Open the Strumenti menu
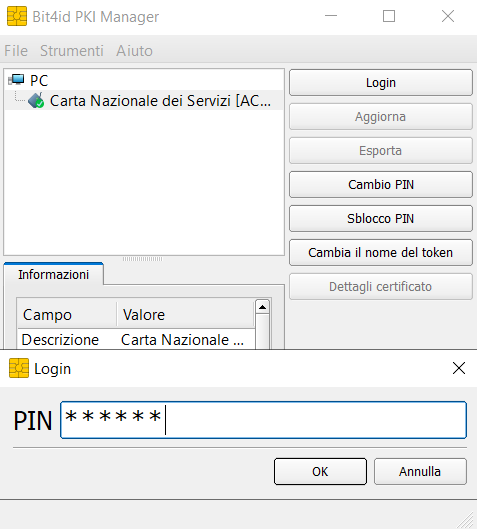Screen dimensions: 477x529 (x=72, y=51)
